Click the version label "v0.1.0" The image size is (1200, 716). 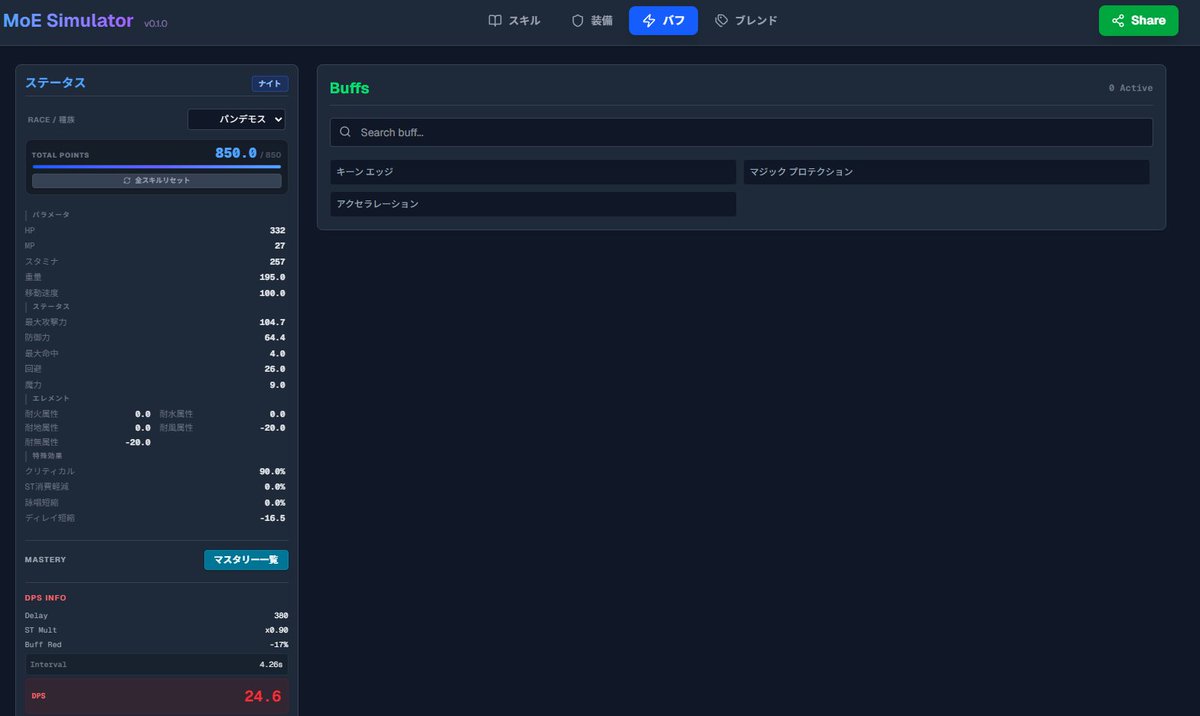156,23
